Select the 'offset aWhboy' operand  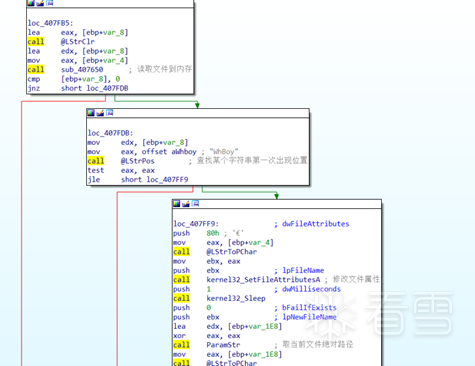169,152
